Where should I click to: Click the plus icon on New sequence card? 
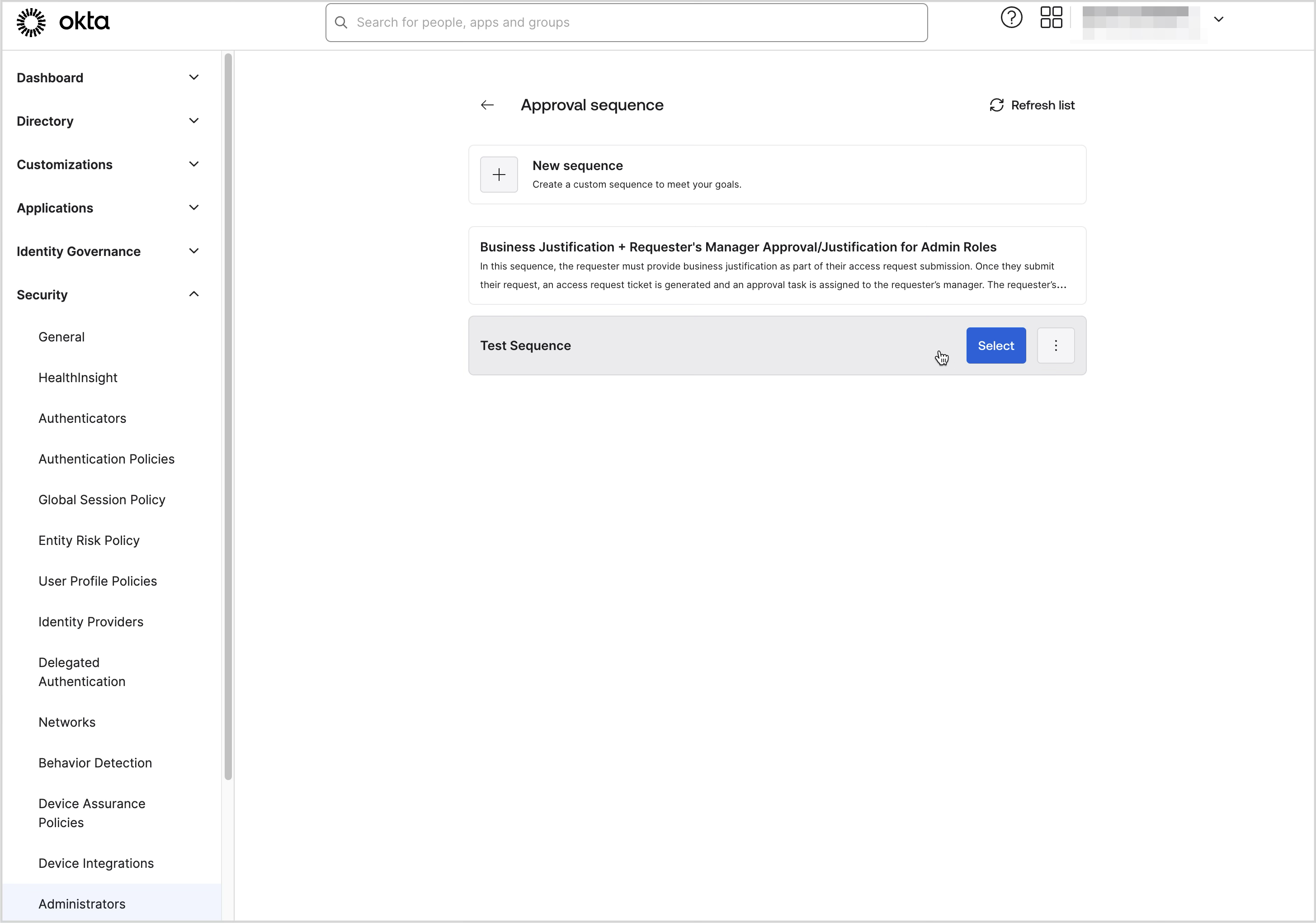click(x=499, y=174)
